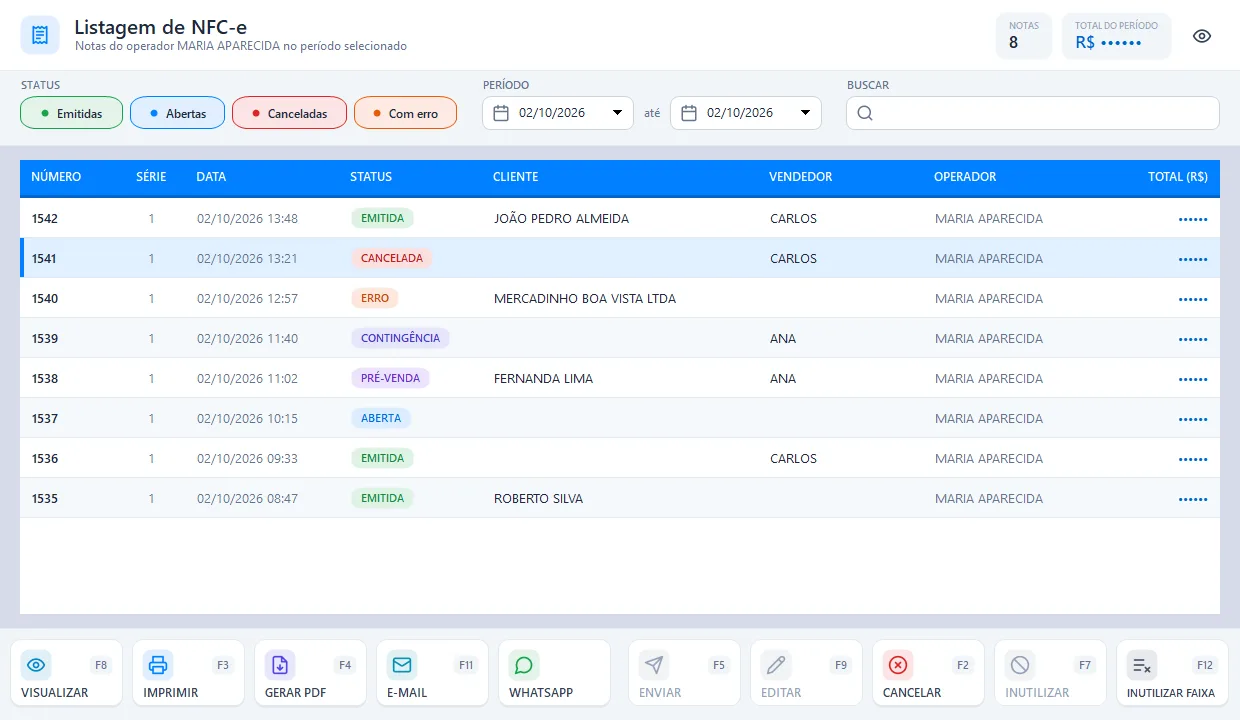Toggle the eye icon to reveal totals

click(x=1202, y=36)
